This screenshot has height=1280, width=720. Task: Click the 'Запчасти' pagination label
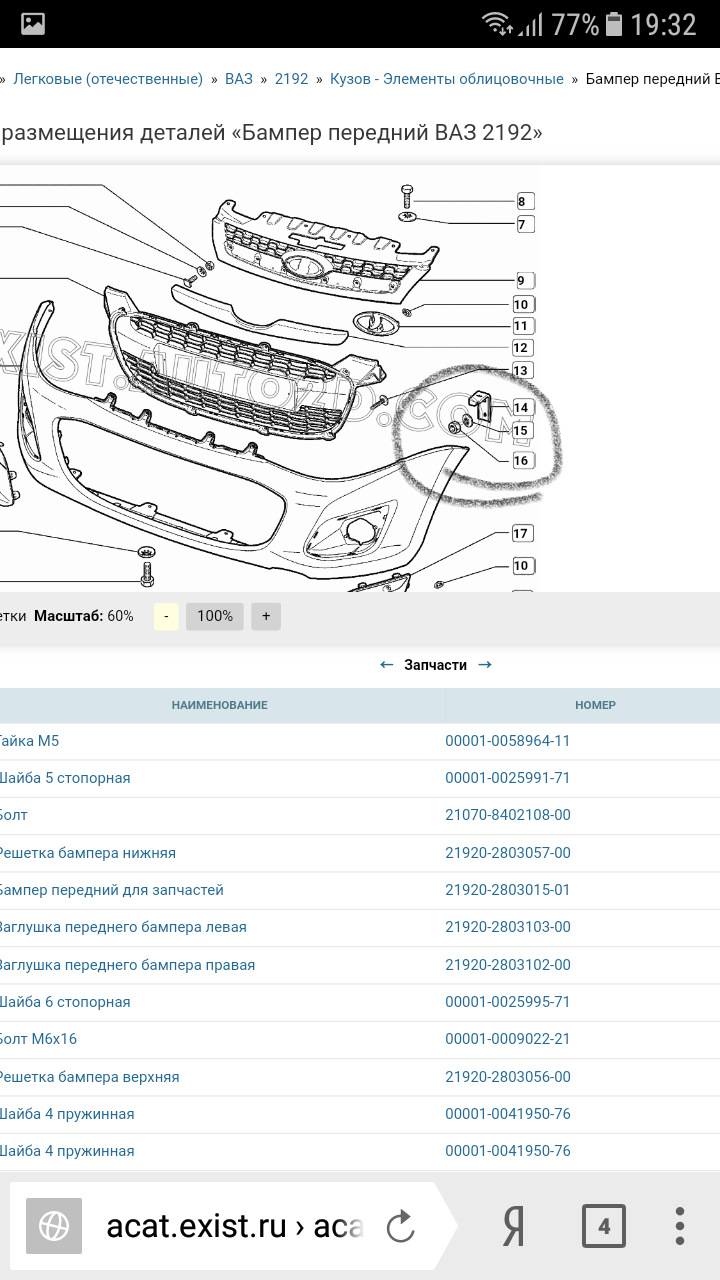point(435,665)
